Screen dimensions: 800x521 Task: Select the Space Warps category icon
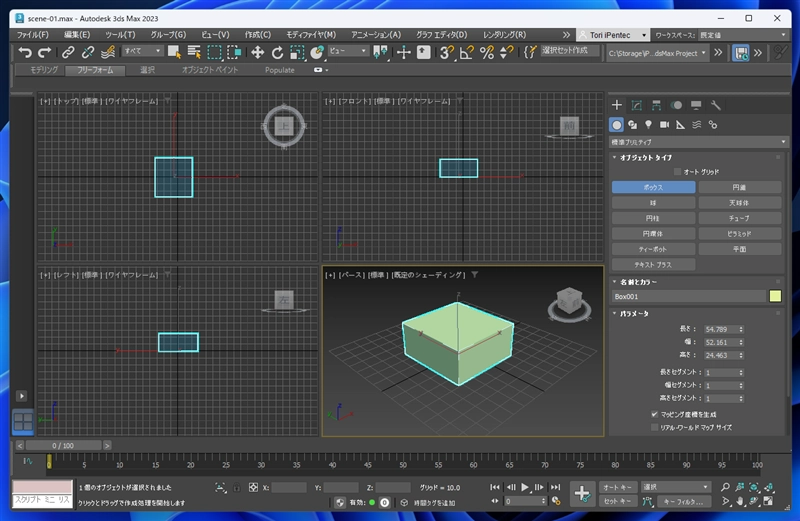[696, 125]
